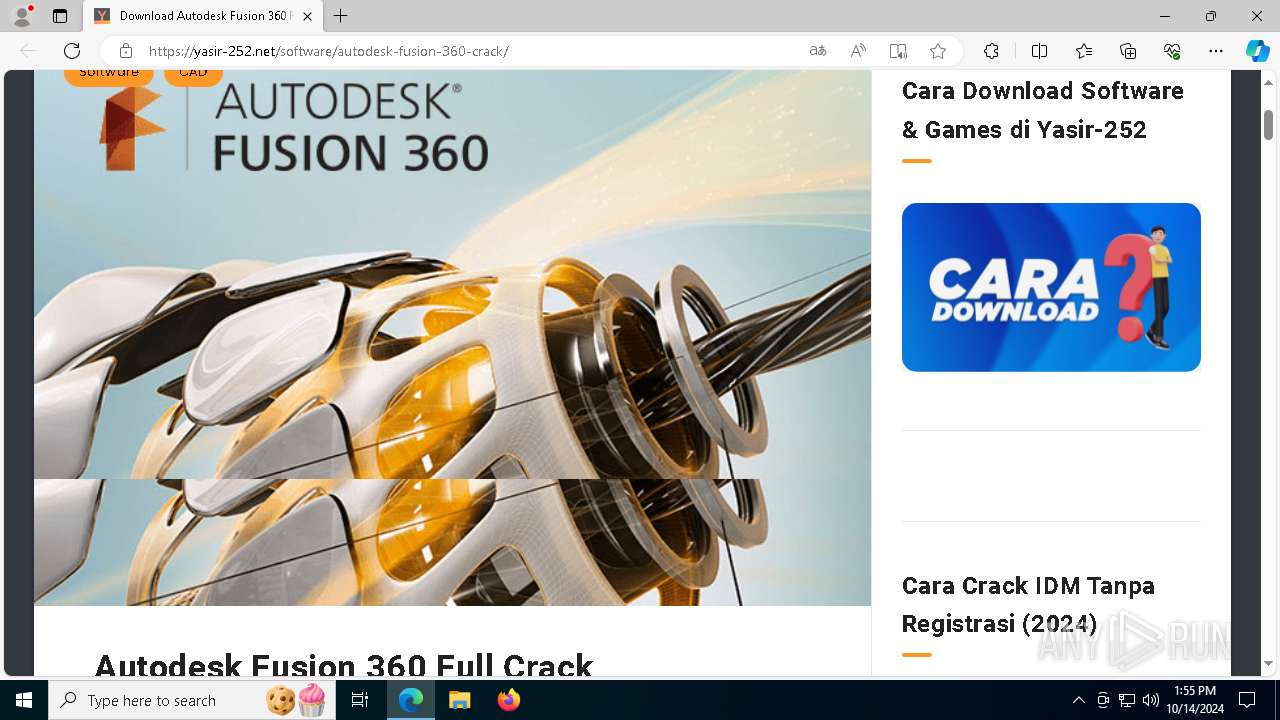View site information lock icon
This screenshot has width=1280, height=720.
[x=125, y=51]
